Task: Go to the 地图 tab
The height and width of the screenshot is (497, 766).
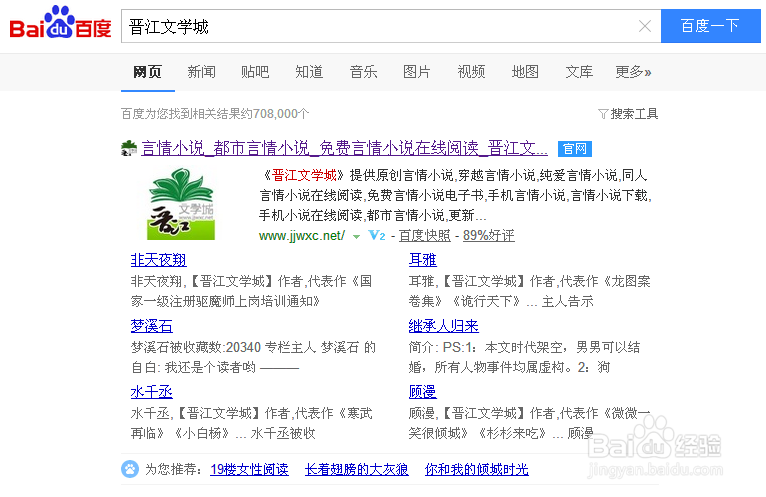Action: [525, 72]
